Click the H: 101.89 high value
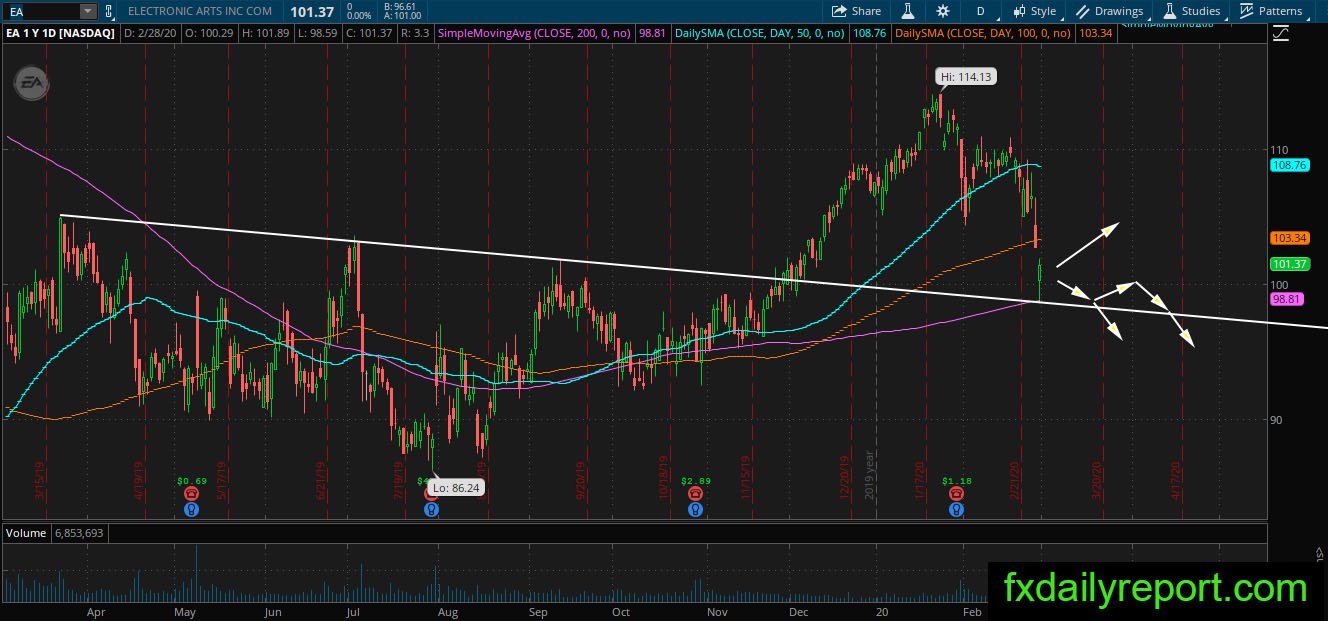Screen dimensions: 1328x621 (267, 33)
